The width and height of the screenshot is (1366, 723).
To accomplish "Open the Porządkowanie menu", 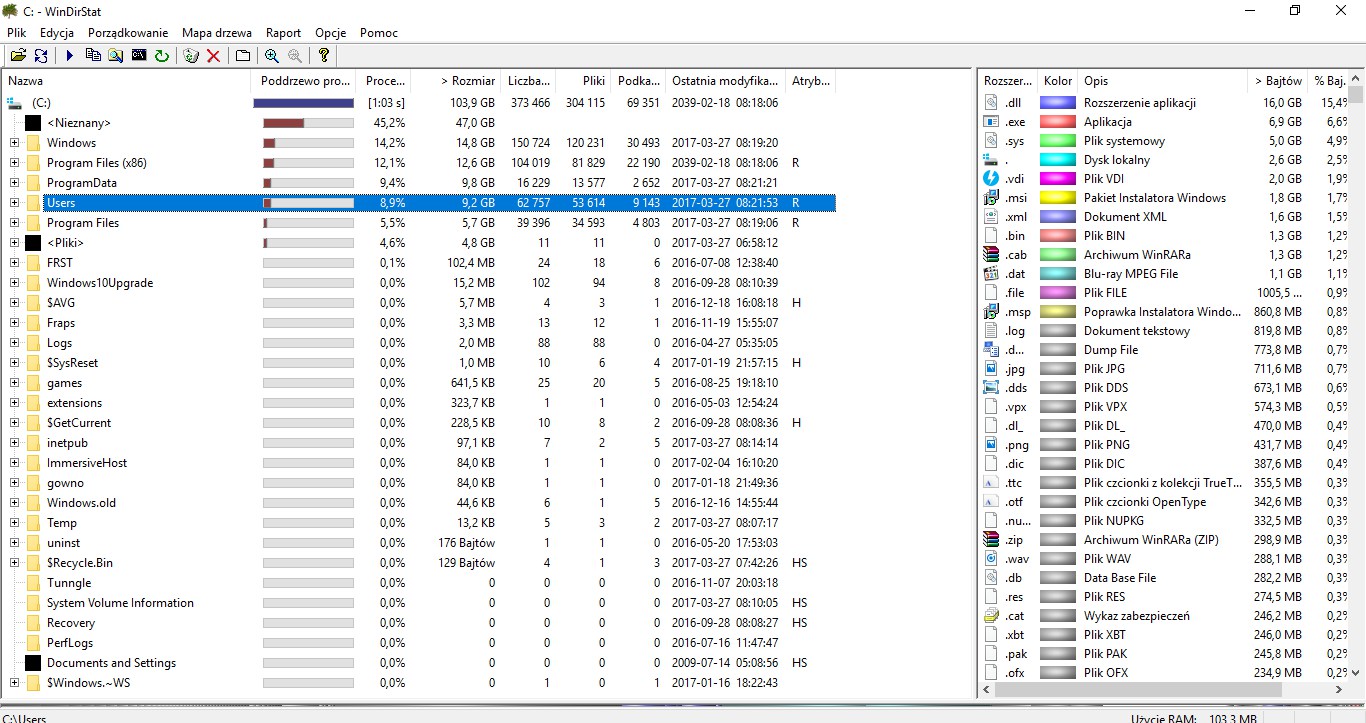I will pos(128,33).
